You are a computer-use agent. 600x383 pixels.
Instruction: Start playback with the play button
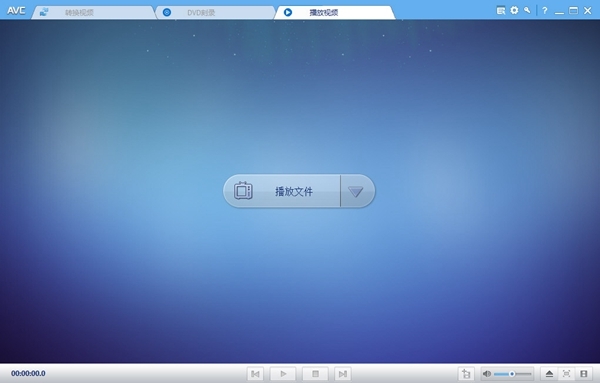coord(283,374)
